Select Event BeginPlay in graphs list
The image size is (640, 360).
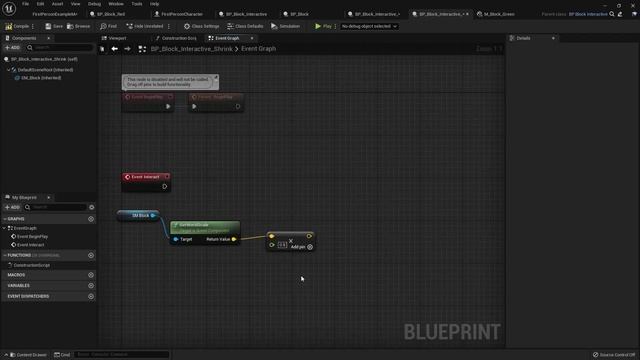click(x=32, y=237)
